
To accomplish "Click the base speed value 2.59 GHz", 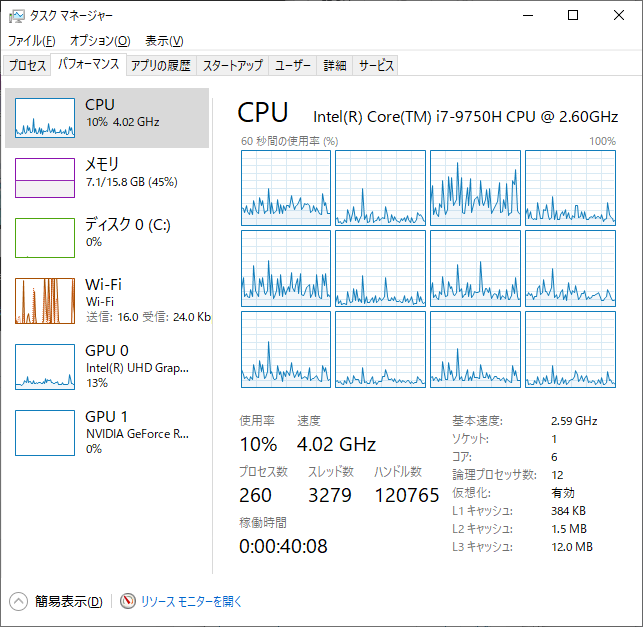I will click(574, 421).
